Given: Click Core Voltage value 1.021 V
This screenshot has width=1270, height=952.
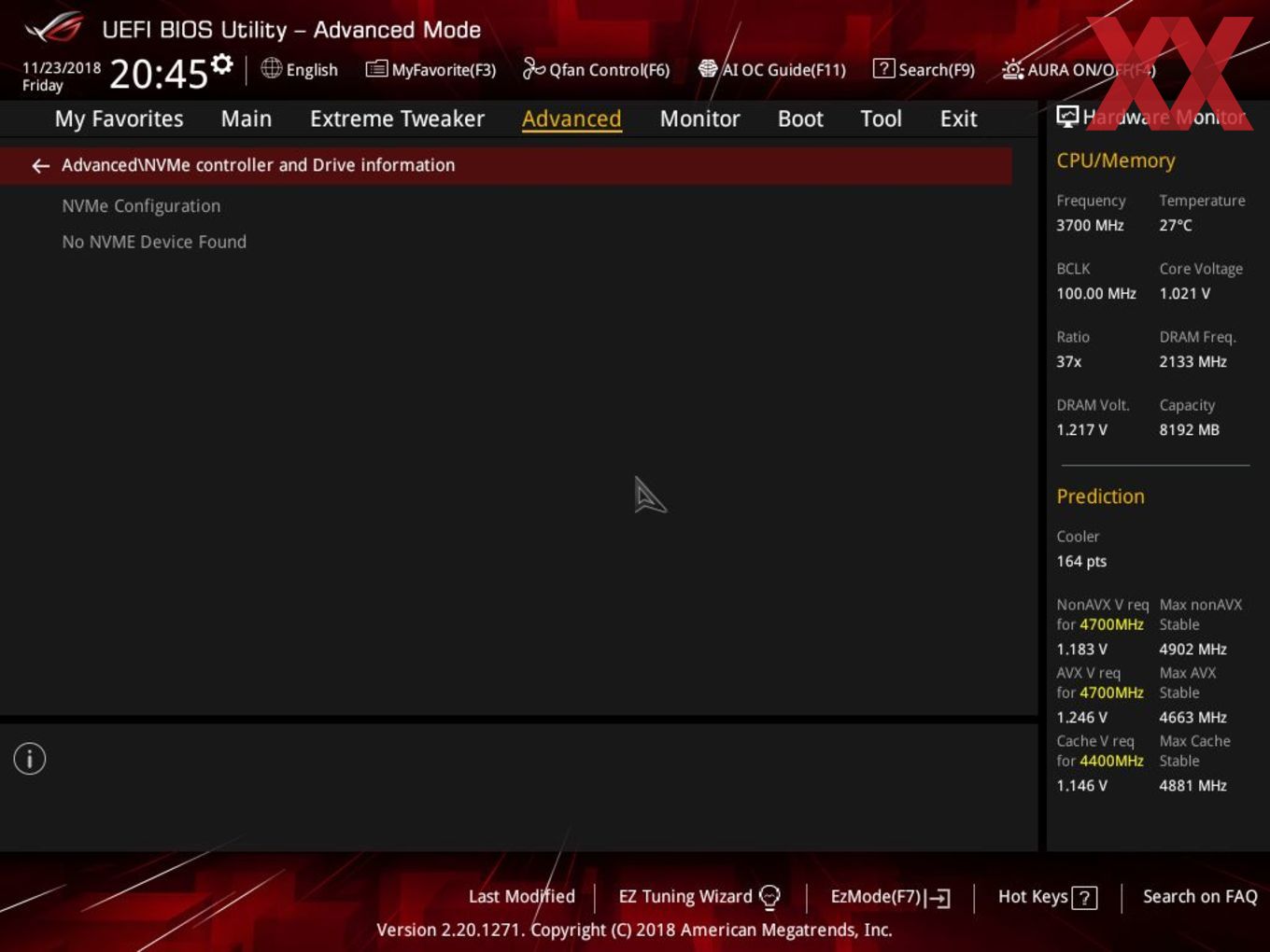Looking at the screenshot, I should coord(1184,294).
